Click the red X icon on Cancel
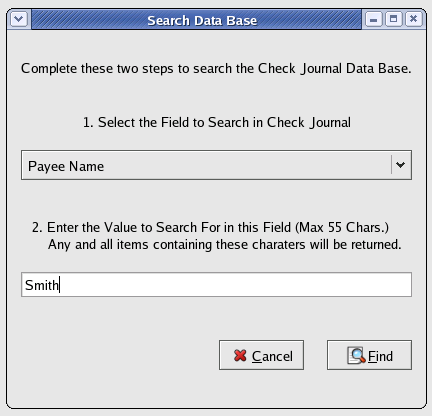This screenshot has height=416, width=432. click(240, 355)
